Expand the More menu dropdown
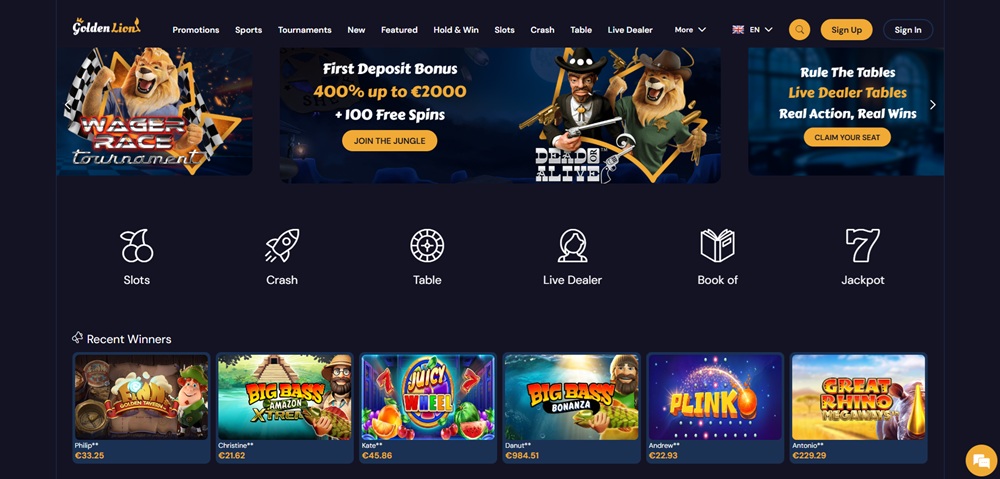Viewport: 1000px width, 479px height. pyautogui.click(x=690, y=29)
